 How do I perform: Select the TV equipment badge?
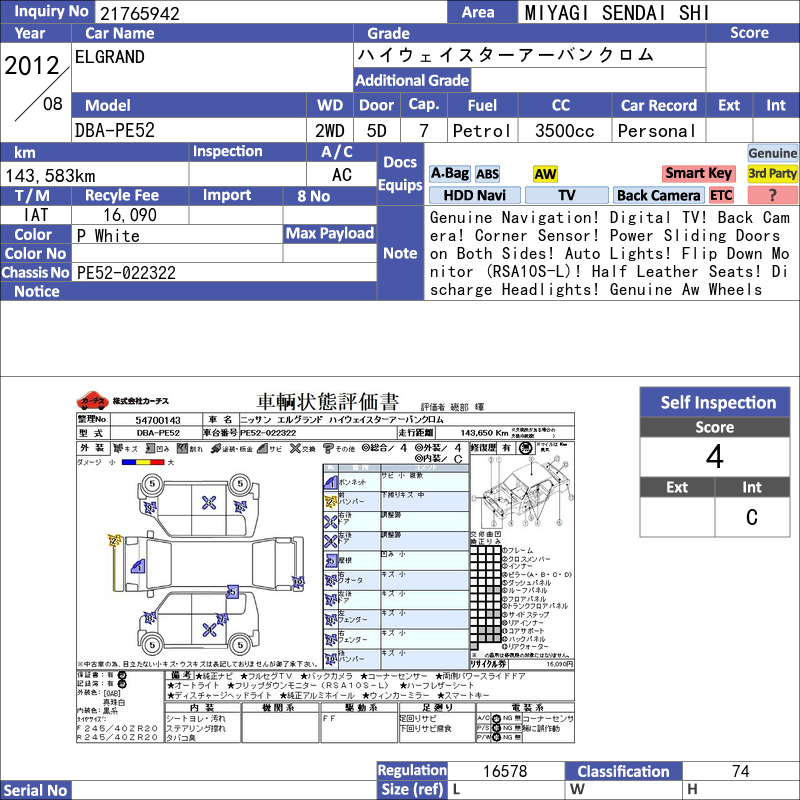566,195
